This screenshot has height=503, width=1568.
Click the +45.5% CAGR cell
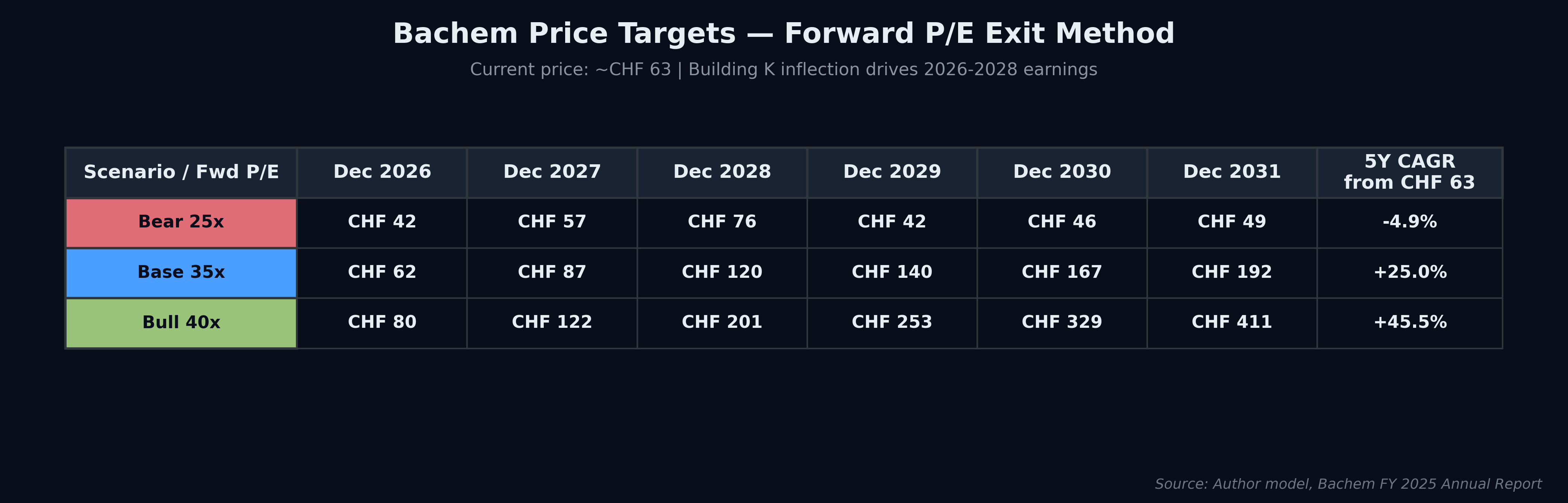tap(1410, 323)
